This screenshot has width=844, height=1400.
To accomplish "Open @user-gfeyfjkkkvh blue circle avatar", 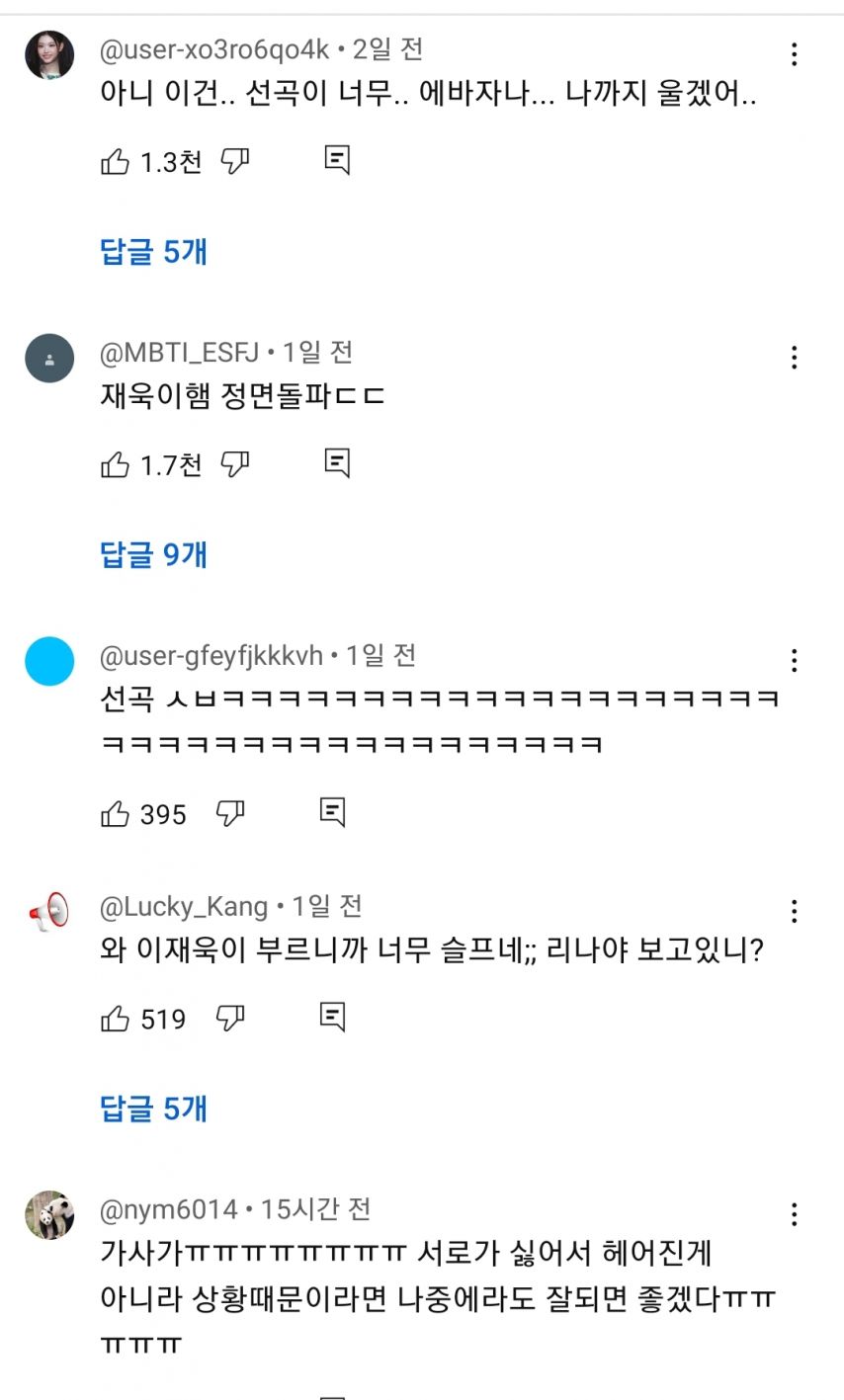I will (49, 661).
